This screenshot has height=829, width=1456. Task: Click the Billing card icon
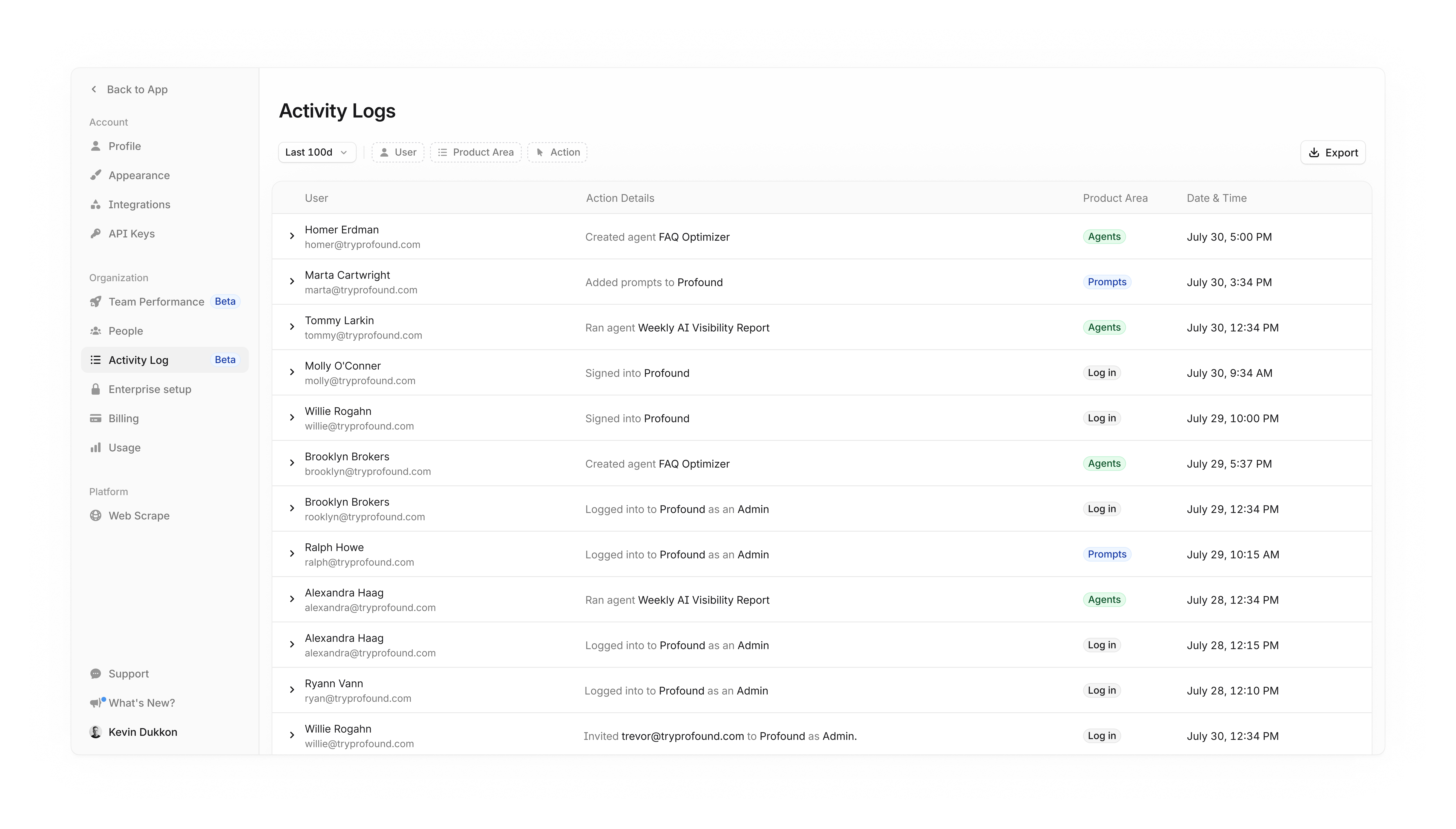(96, 419)
